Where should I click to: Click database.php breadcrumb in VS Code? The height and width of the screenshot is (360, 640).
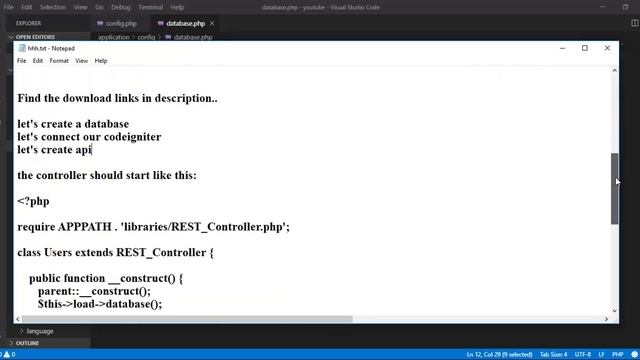pos(193,37)
